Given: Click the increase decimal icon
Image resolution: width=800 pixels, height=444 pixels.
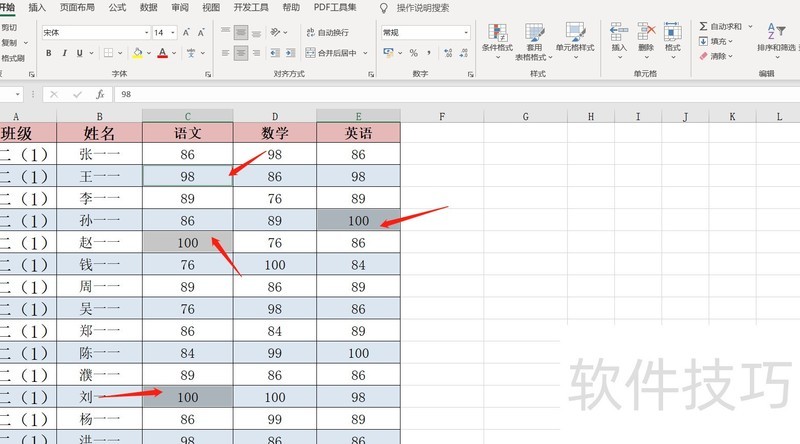Looking at the screenshot, I should 448,53.
